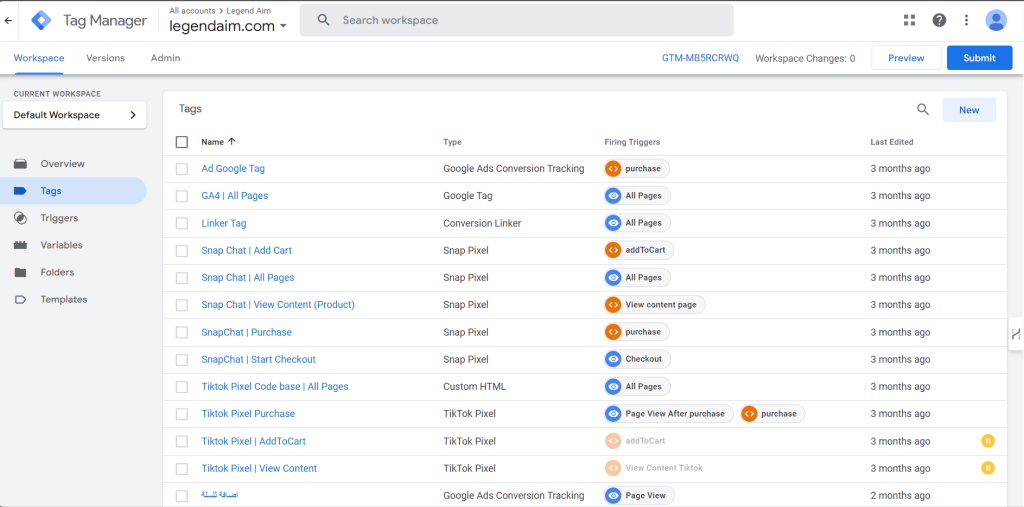The width and height of the screenshot is (1024, 507).
Task: Expand the legendaim.com container dropdown
Action: 283,26
